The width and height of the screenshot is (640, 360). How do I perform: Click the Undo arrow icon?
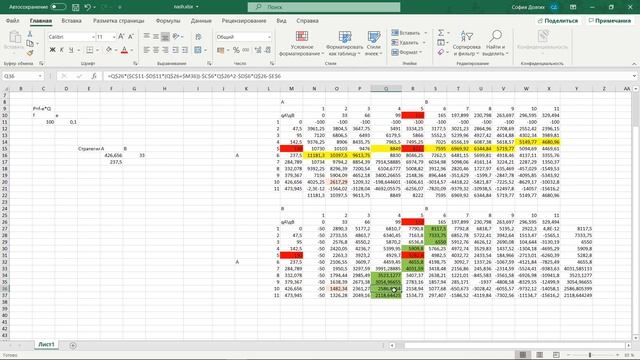click(x=87, y=7)
